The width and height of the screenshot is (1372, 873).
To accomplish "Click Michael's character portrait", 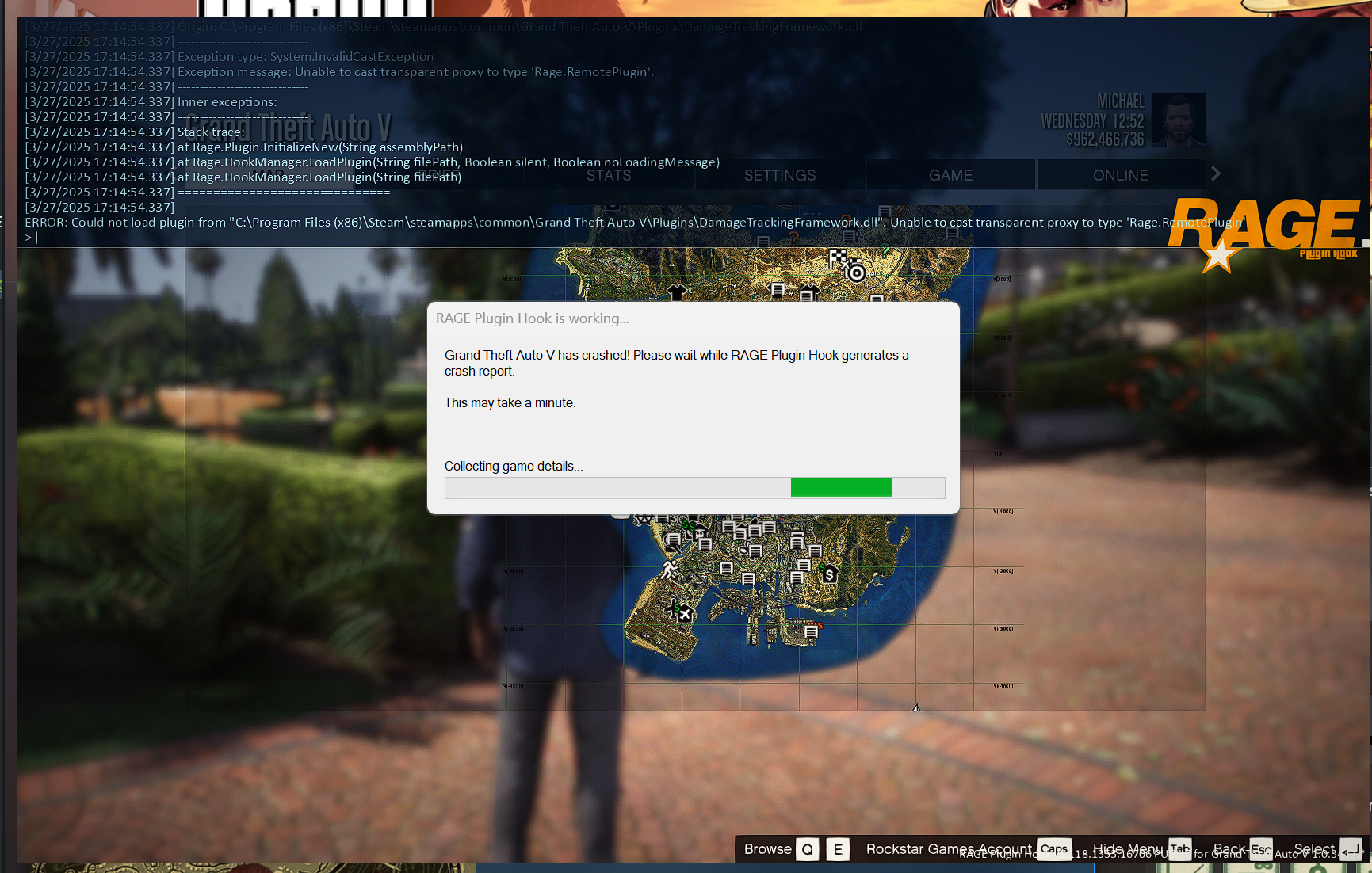I will [x=1178, y=120].
